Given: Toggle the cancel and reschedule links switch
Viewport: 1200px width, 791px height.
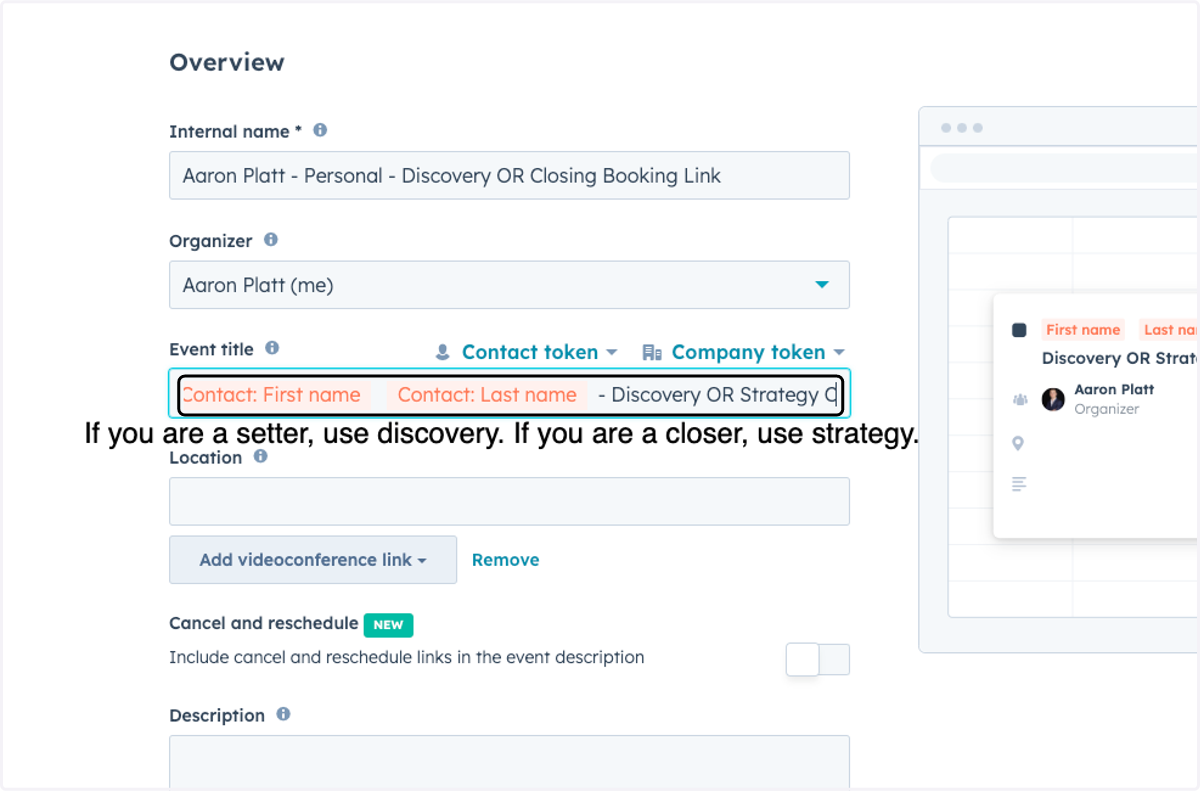Looking at the screenshot, I should [818, 659].
